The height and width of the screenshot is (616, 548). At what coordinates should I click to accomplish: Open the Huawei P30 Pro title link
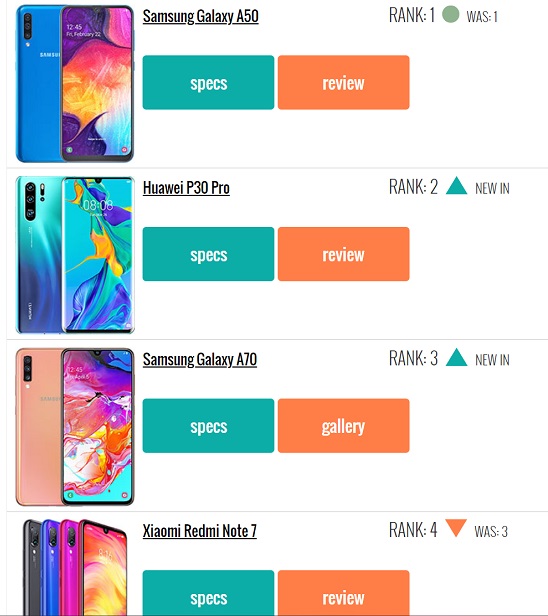(186, 188)
